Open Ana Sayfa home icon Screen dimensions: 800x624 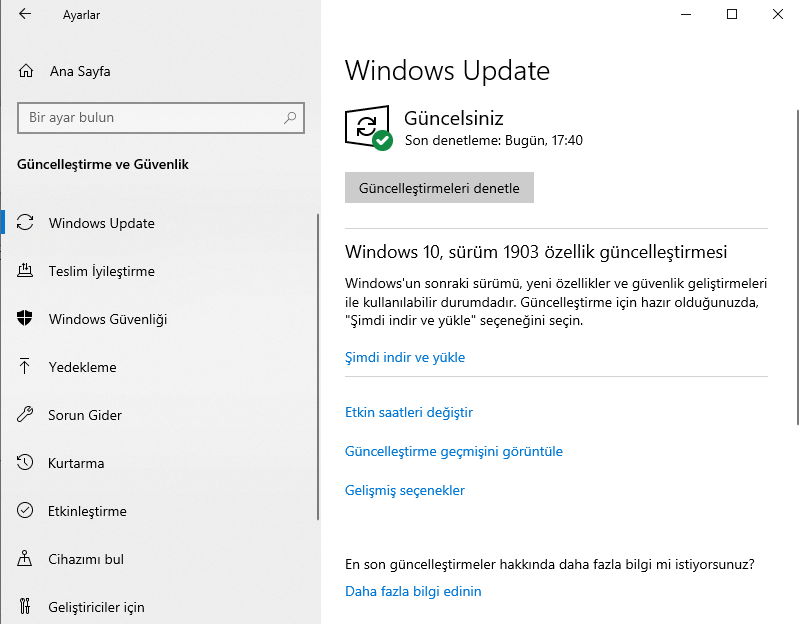[26, 71]
